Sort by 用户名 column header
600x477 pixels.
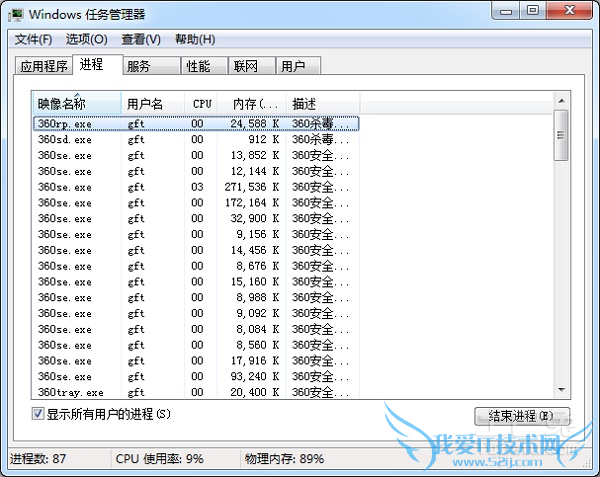tap(153, 103)
